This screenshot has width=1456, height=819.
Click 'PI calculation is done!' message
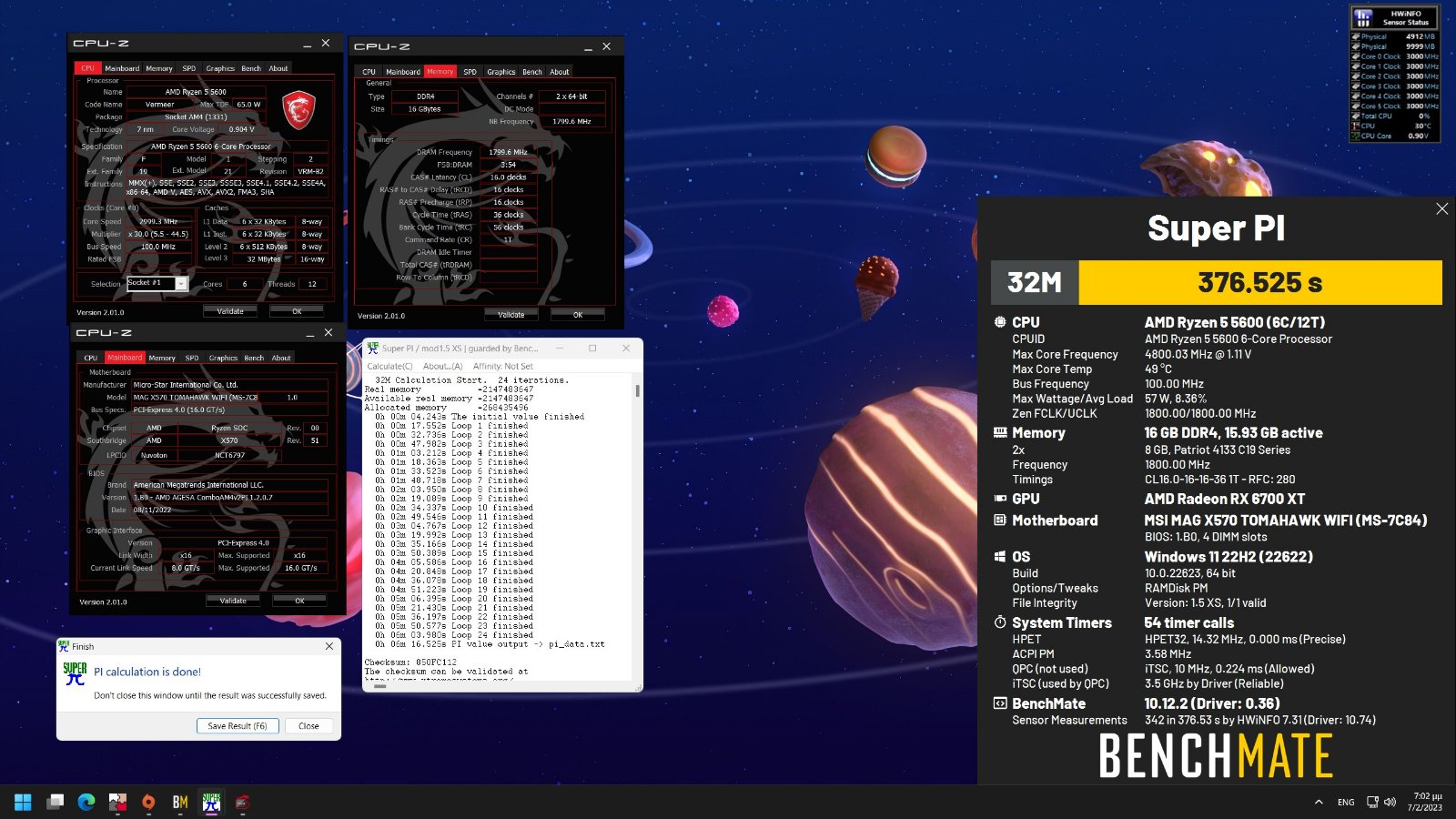point(147,672)
